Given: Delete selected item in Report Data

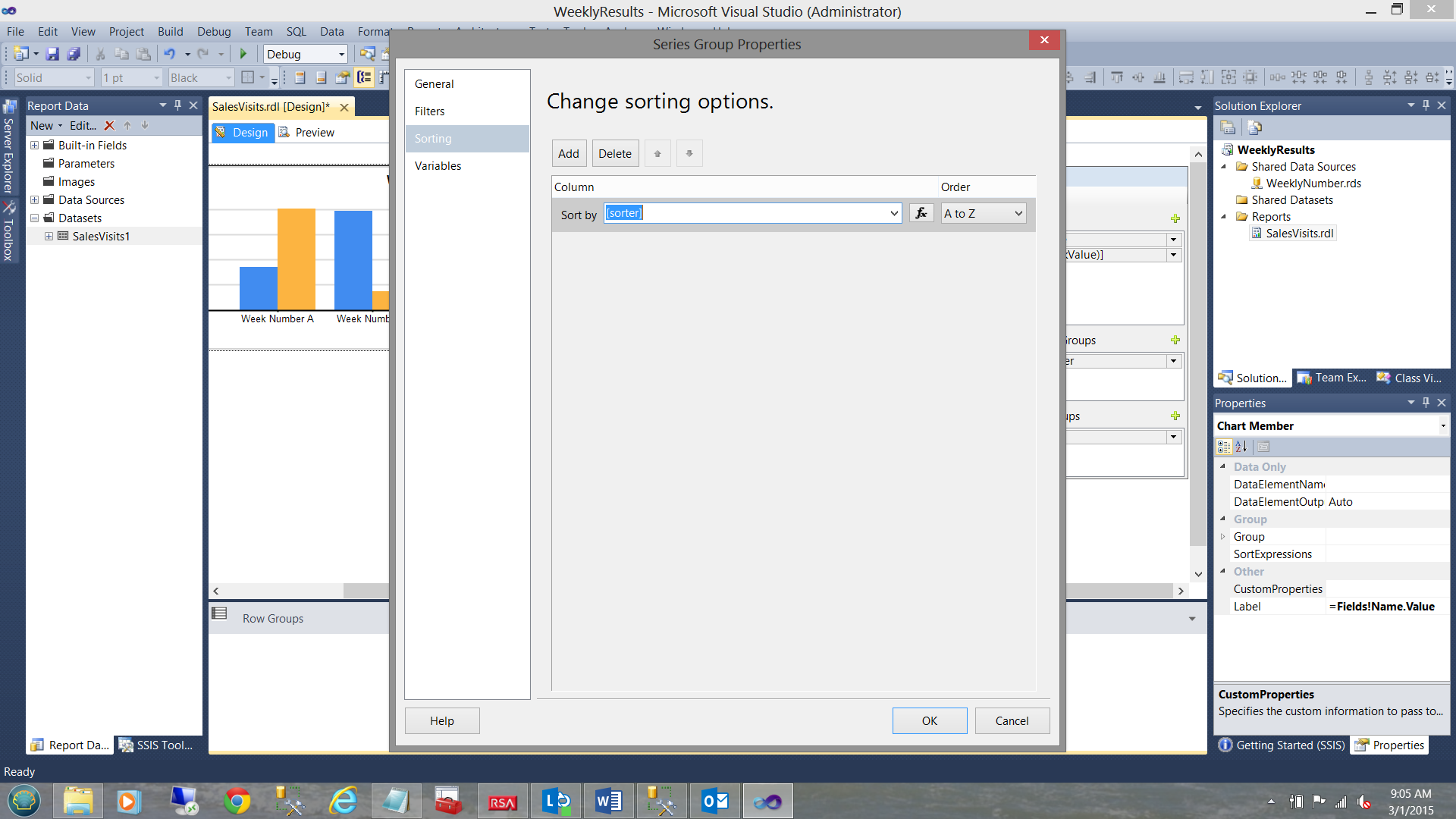Looking at the screenshot, I should click(109, 126).
